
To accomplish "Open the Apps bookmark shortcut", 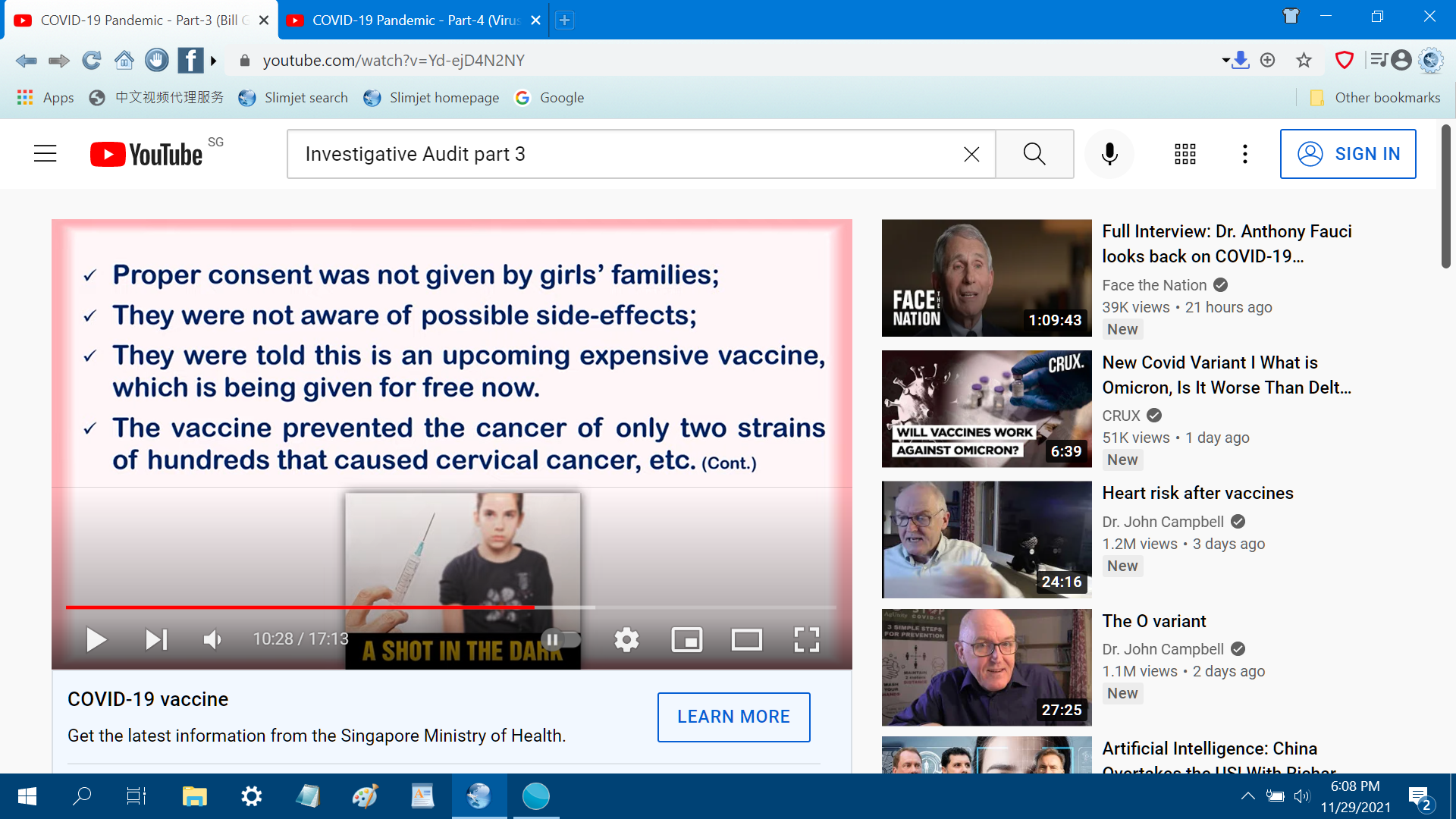I will click(x=45, y=98).
